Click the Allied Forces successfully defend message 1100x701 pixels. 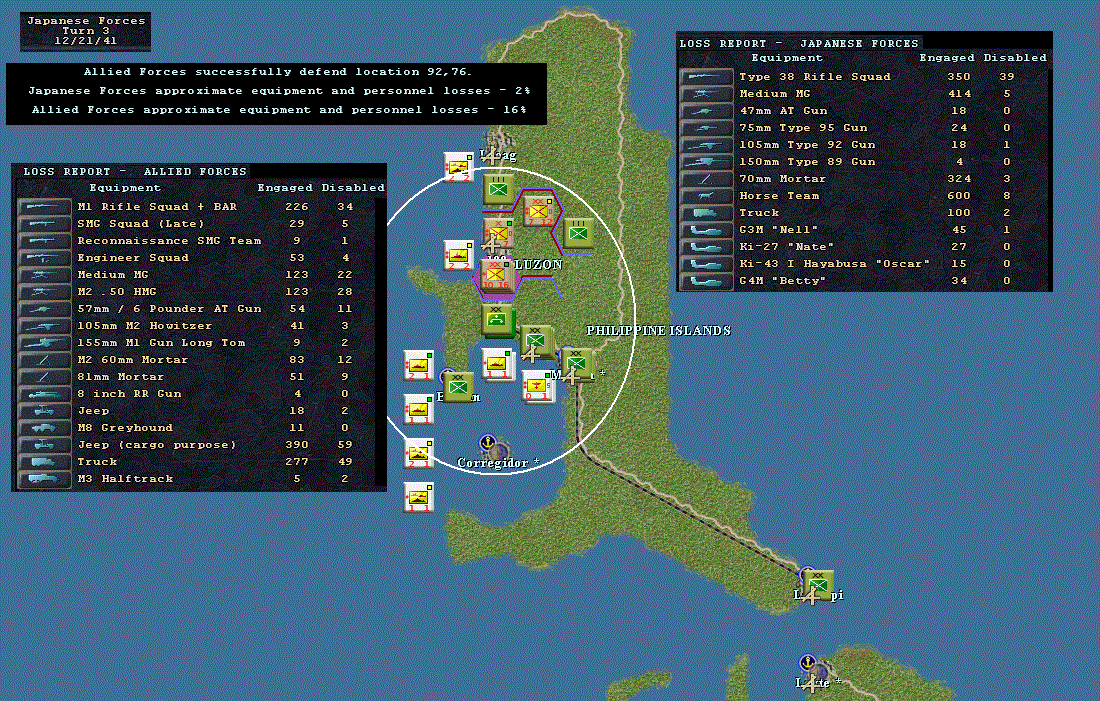point(277,72)
